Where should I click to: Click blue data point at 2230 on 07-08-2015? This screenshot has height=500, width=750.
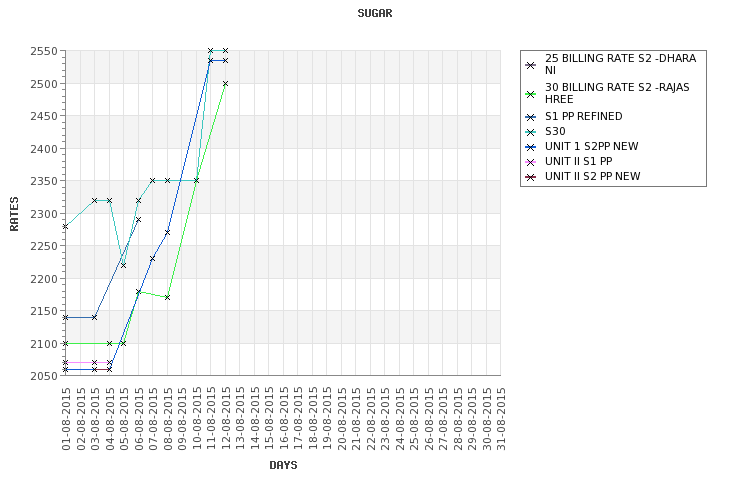(x=153, y=259)
